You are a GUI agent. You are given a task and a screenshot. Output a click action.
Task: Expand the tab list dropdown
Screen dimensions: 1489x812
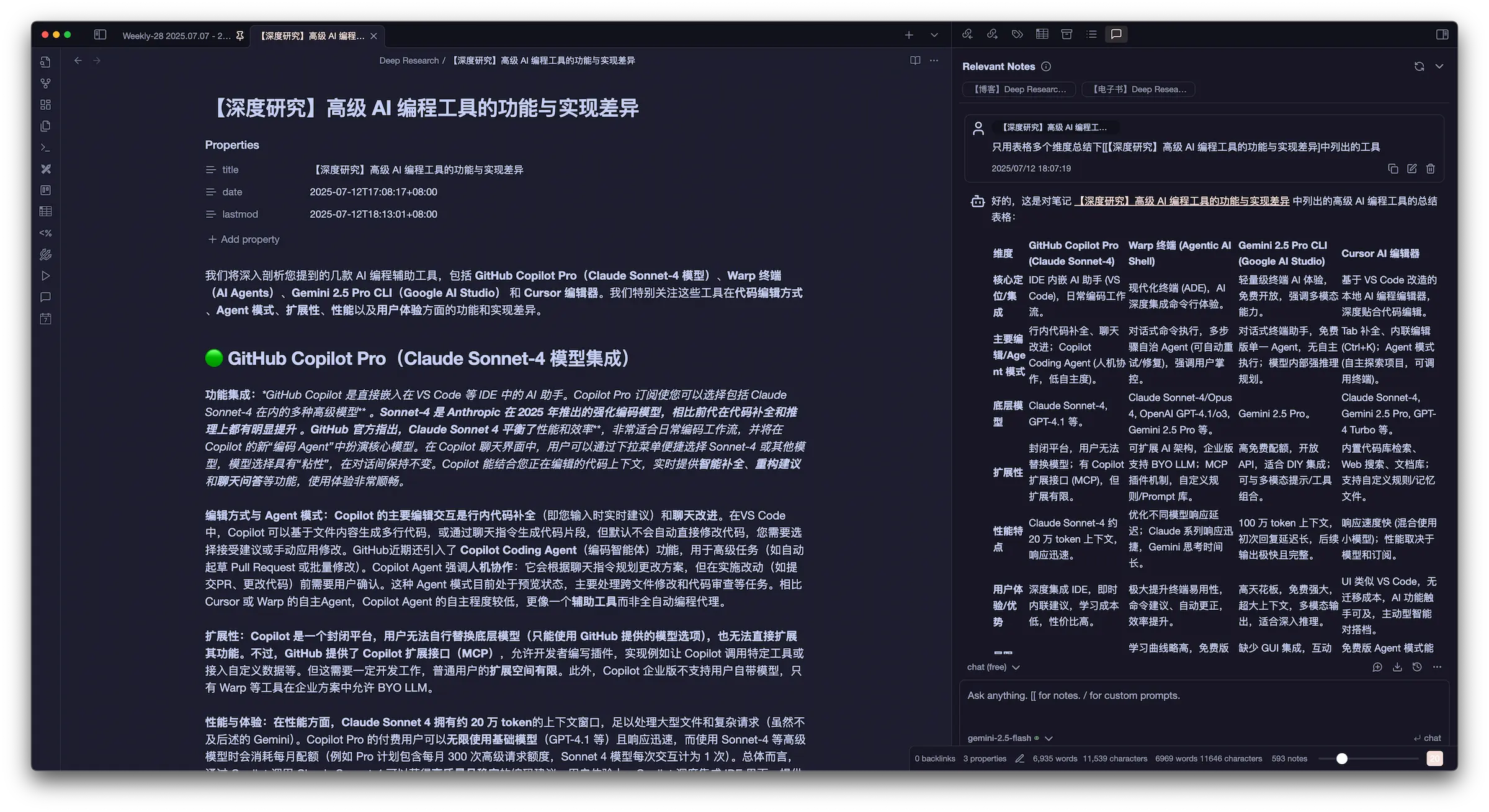(934, 35)
